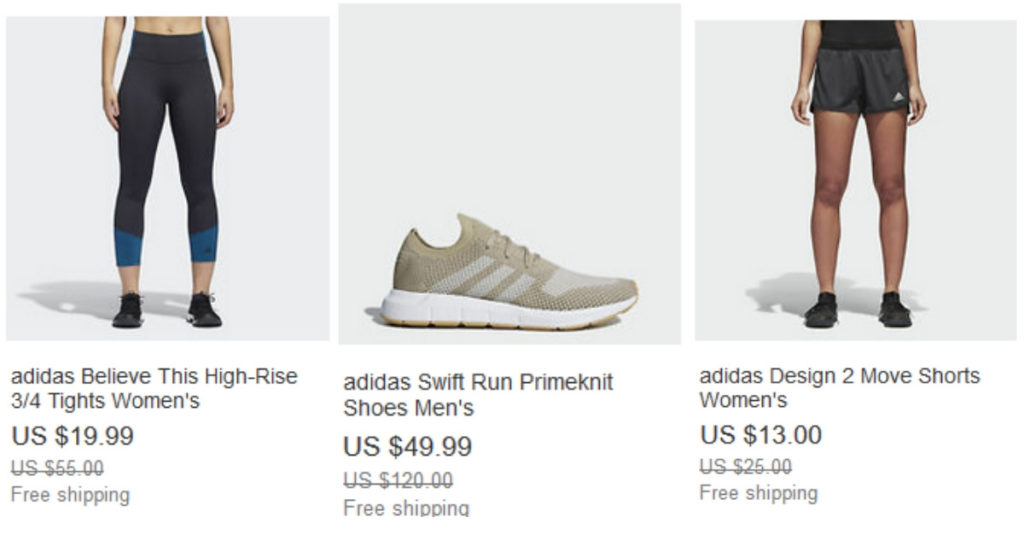This screenshot has height=540, width=1024.
Task: Click the adidas Believe This High-Rise Tights title
Action: coord(154,389)
